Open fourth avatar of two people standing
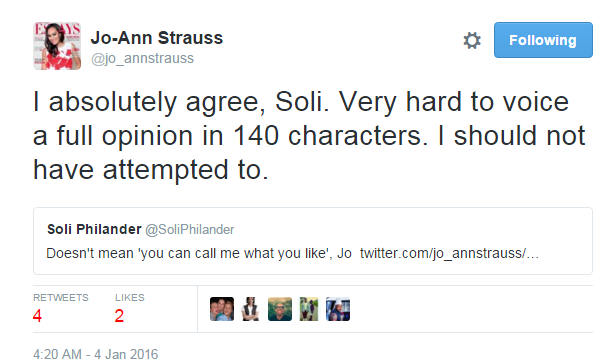The height and width of the screenshot is (364, 610). (309, 309)
